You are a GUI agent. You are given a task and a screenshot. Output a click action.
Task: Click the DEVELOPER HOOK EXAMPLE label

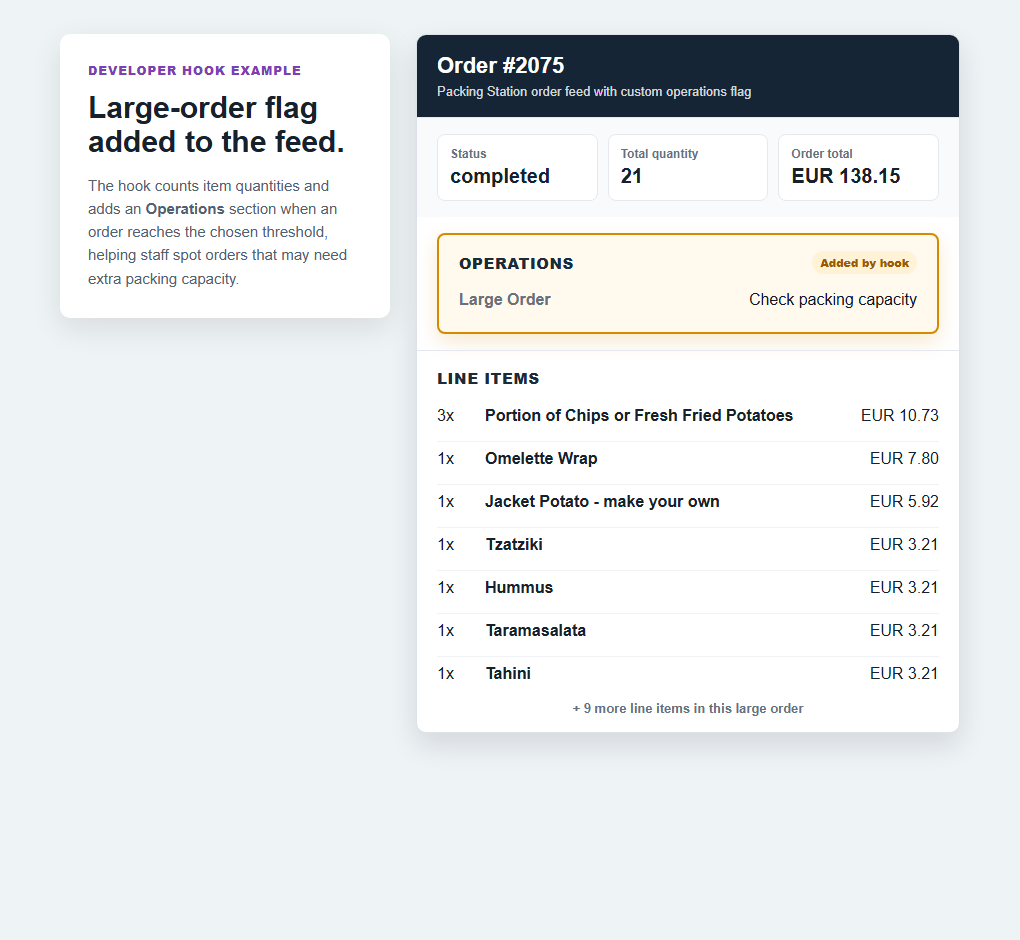coord(195,70)
